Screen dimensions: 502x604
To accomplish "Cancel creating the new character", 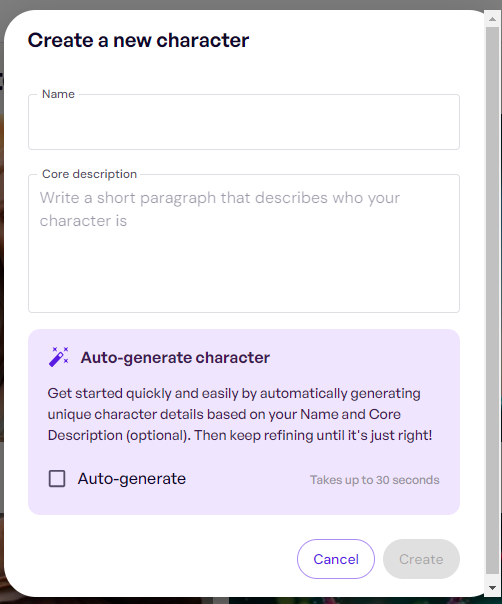I will click(336, 559).
